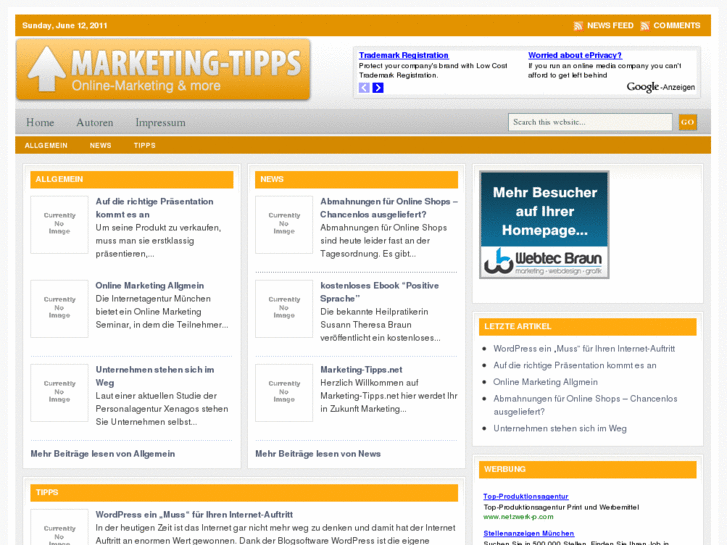This screenshot has height=545, width=727.
Task: Focus the Search this website field
Action: point(590,122)
